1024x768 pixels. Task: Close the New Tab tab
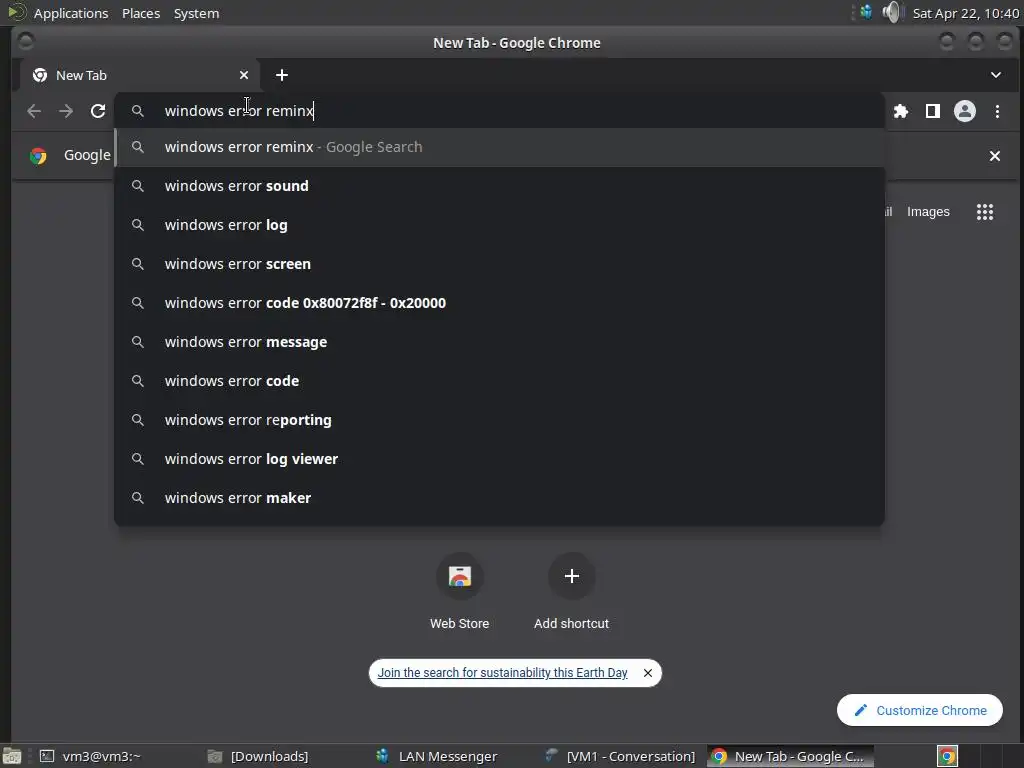(244, 75)
